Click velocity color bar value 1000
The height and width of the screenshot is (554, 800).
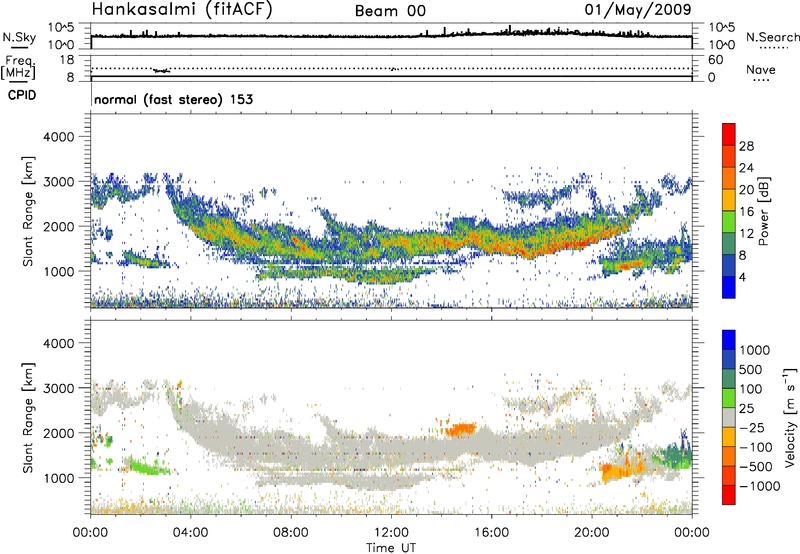click(x=755, y=350)
